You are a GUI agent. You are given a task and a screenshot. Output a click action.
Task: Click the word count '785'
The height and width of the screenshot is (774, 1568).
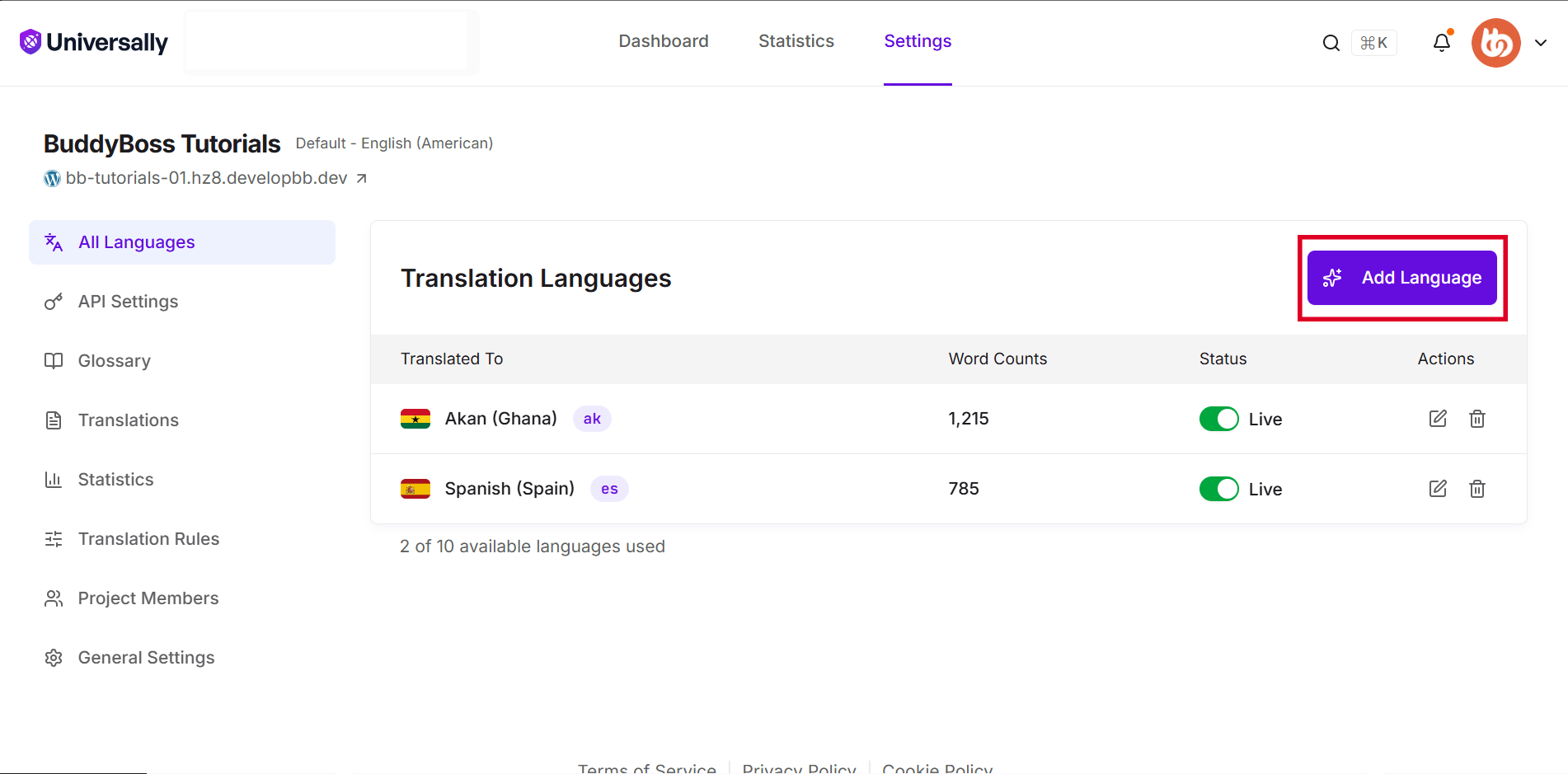[x=964, y=489]
